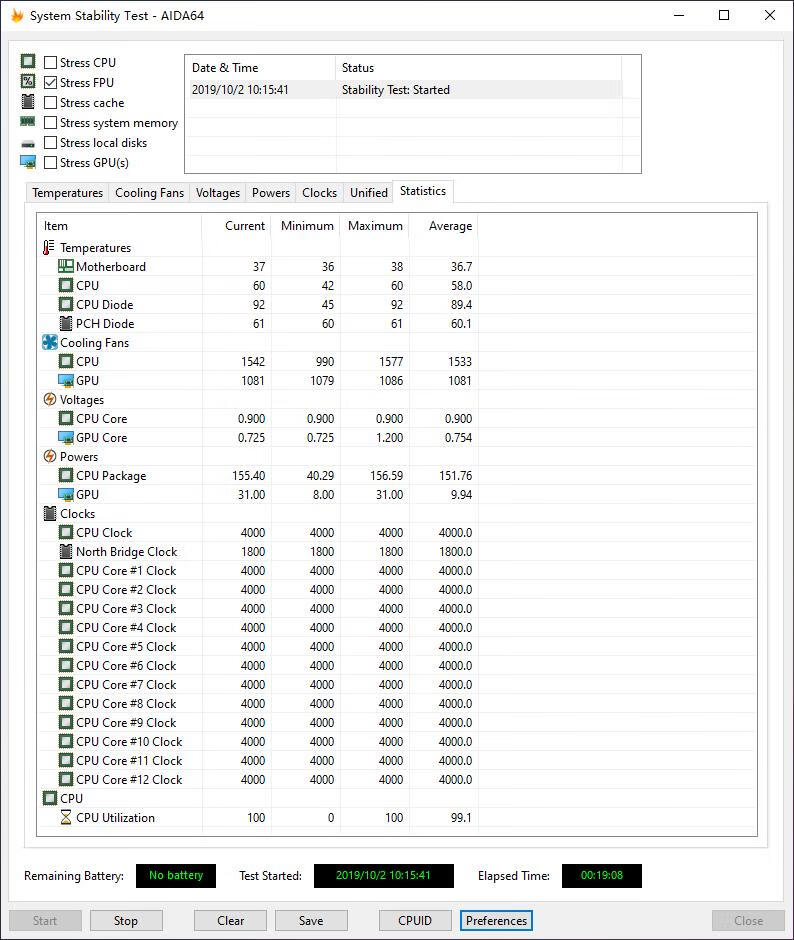Image resolution: width=794 pixels, height=940 pixels.
Task: Select the 'Stability Test: Started' log entry
Action: tap(405, 90)
